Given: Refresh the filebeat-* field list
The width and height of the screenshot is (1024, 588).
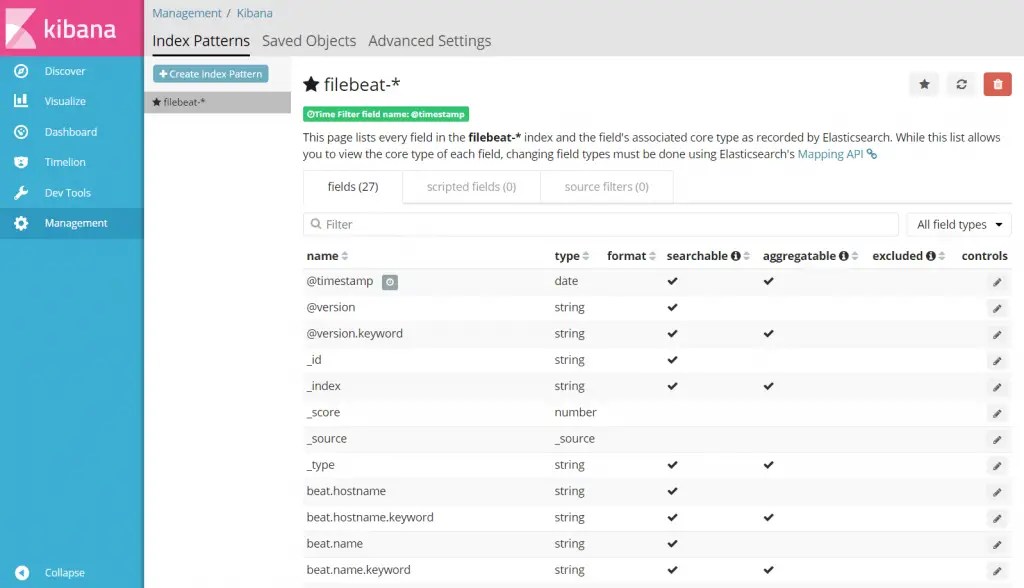Looking at the screenshot, I should point(960,84).
